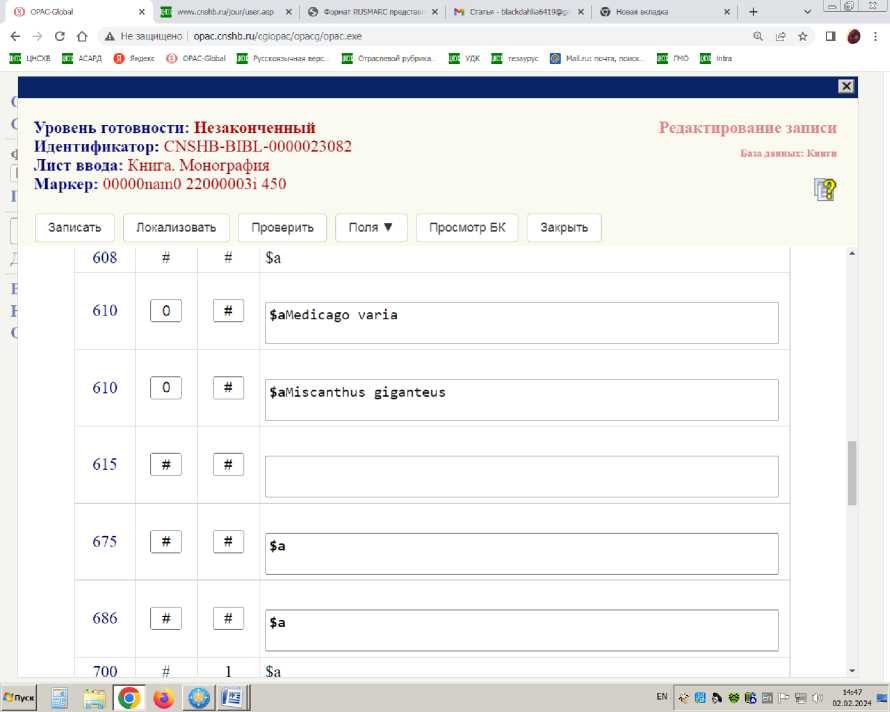
Task: Edit first indicator of Medicago varia row
Action: (166, 311)
